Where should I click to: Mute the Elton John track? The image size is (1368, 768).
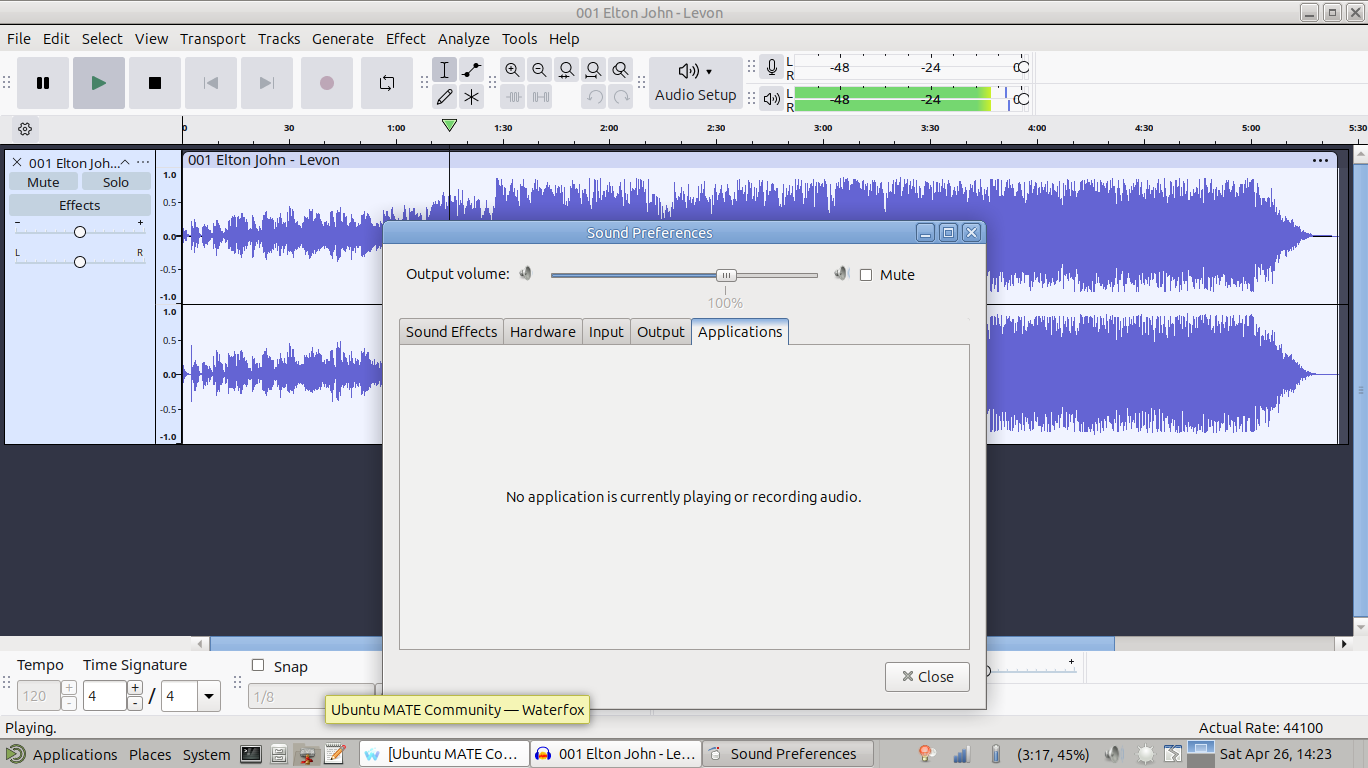[x=43, y=182]
